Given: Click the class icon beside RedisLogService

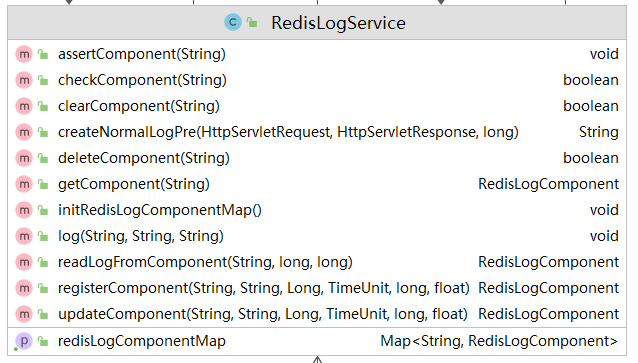Looking at the screenshot, I should (233, 22).
